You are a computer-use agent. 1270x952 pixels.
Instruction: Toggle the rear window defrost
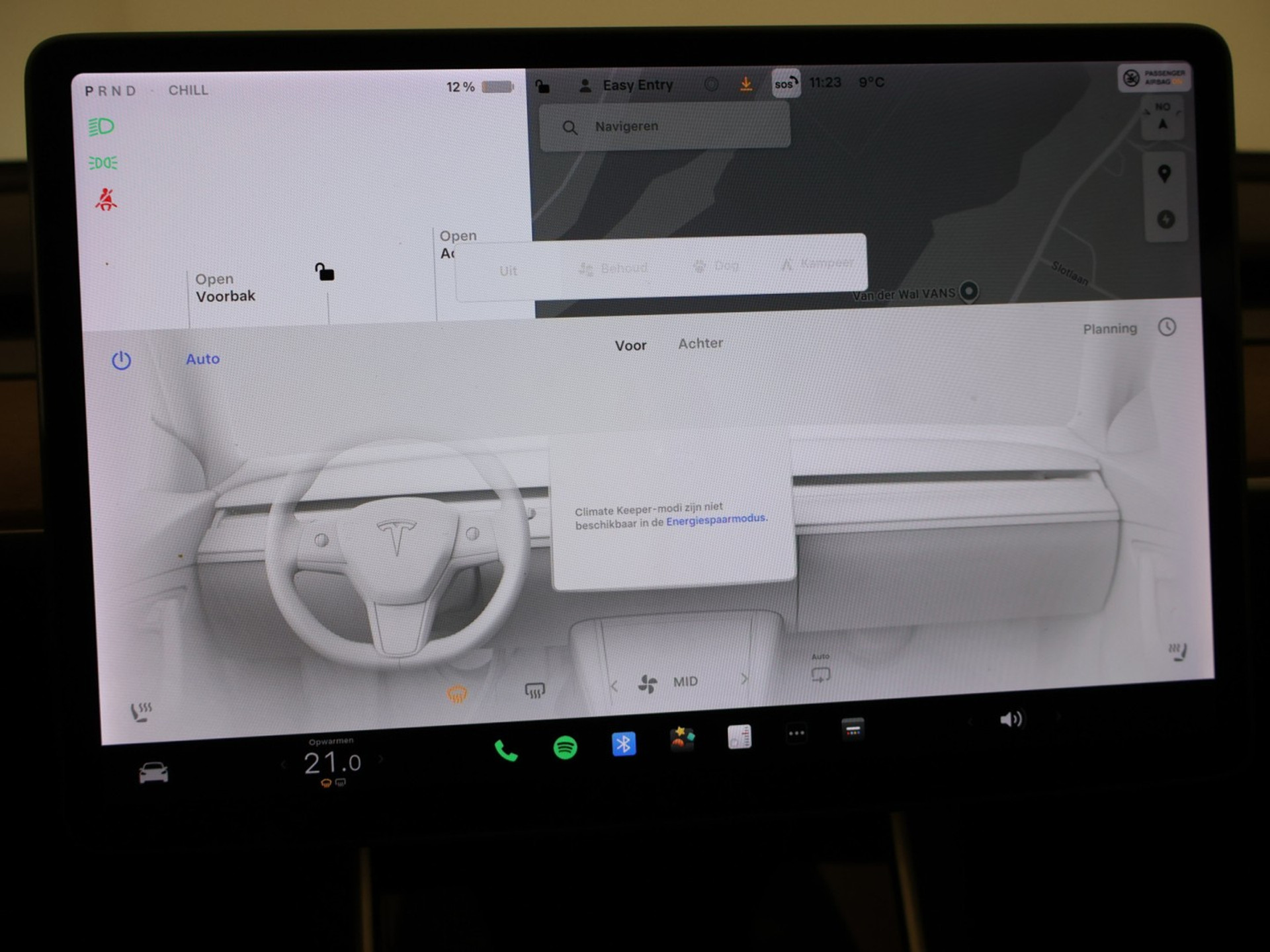(x=534, y=691)
